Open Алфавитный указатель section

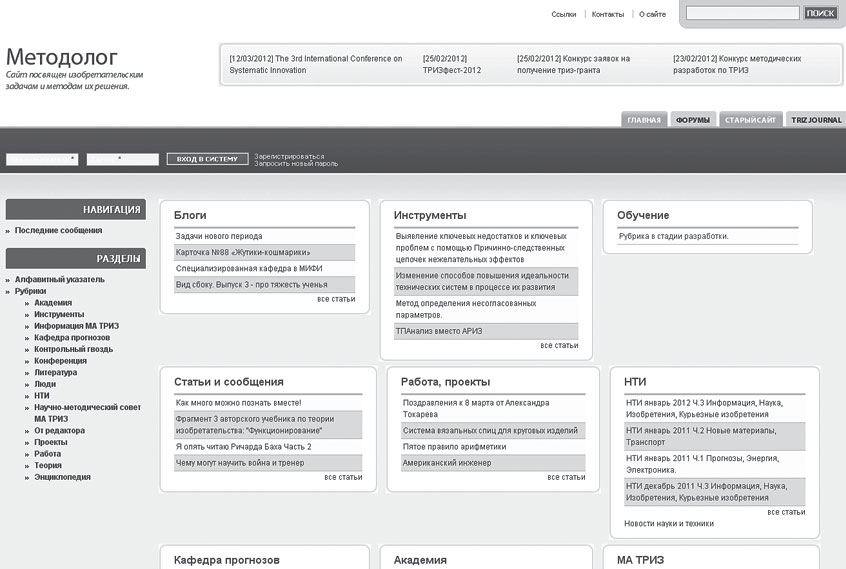tap(59, 279)
